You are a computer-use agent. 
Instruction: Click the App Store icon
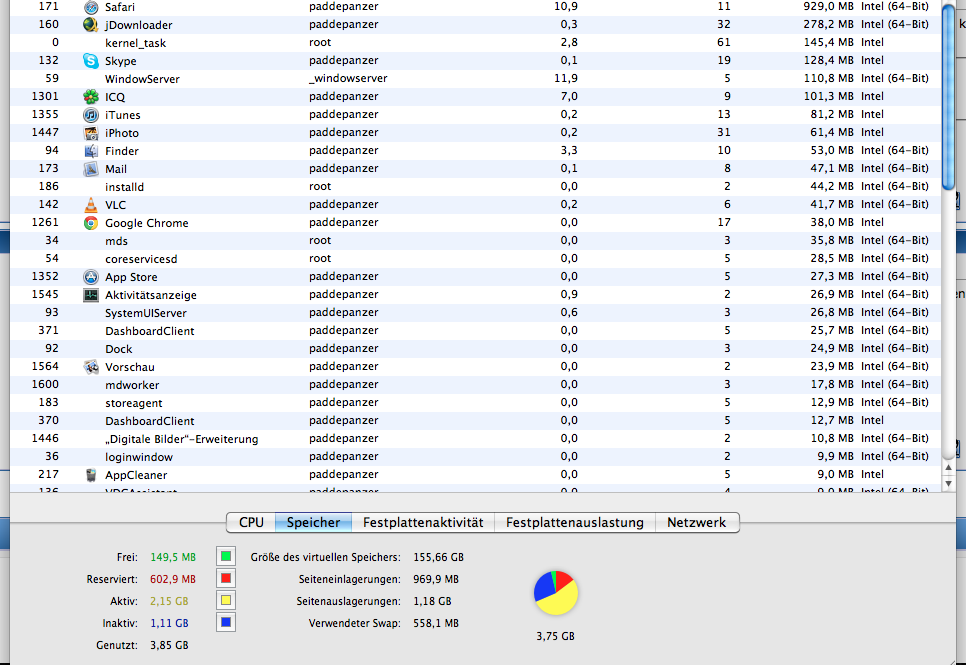[91, 277]
